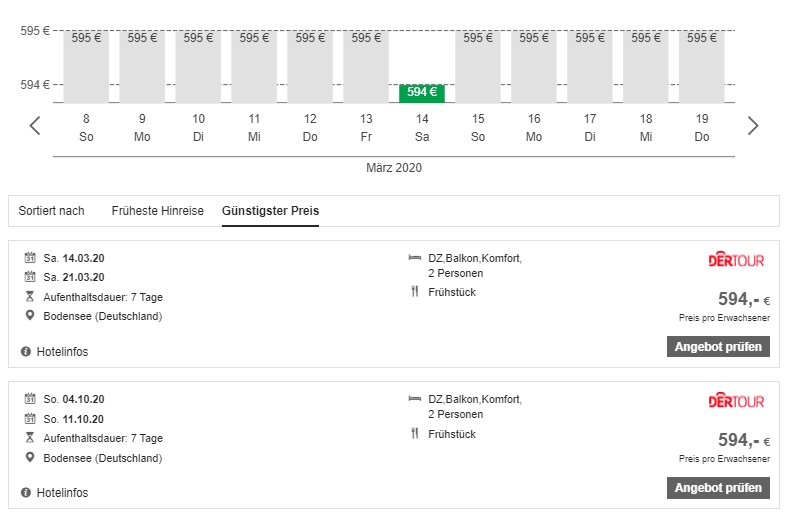Click the previous dates left arrow

click(35, 126)
